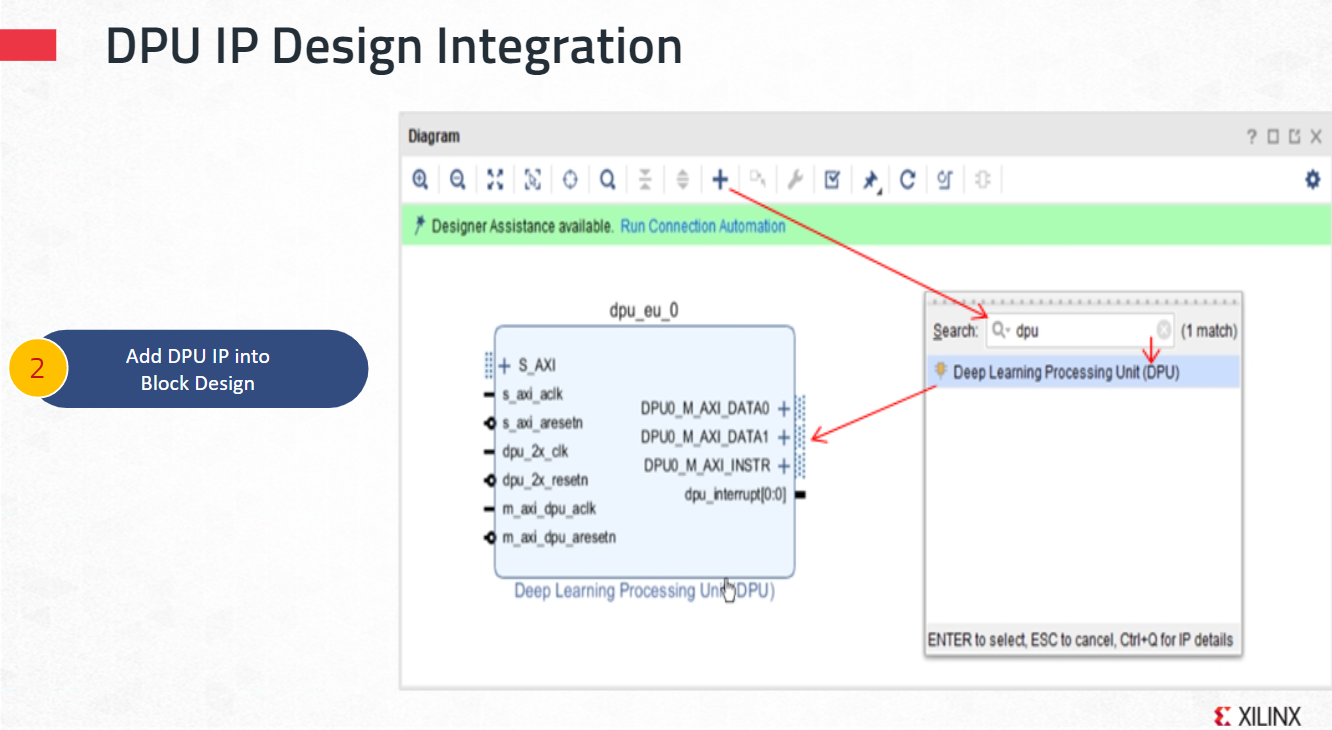Expand the S_AXI interface port
The width and height of the screenshot is (1332, 730).
point(505,366)
